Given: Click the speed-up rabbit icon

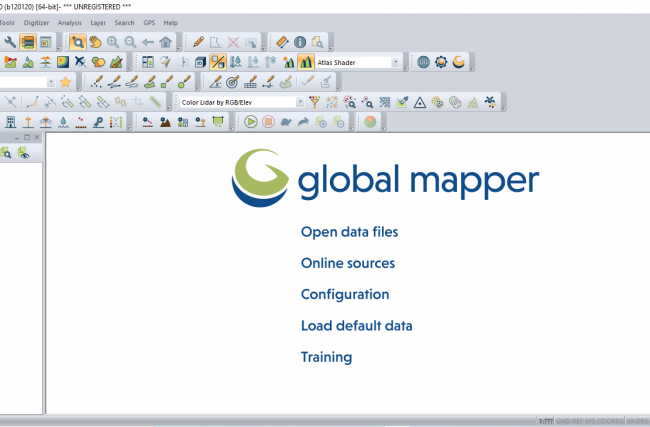Looking at the screenshot, I should pos(303,122).
